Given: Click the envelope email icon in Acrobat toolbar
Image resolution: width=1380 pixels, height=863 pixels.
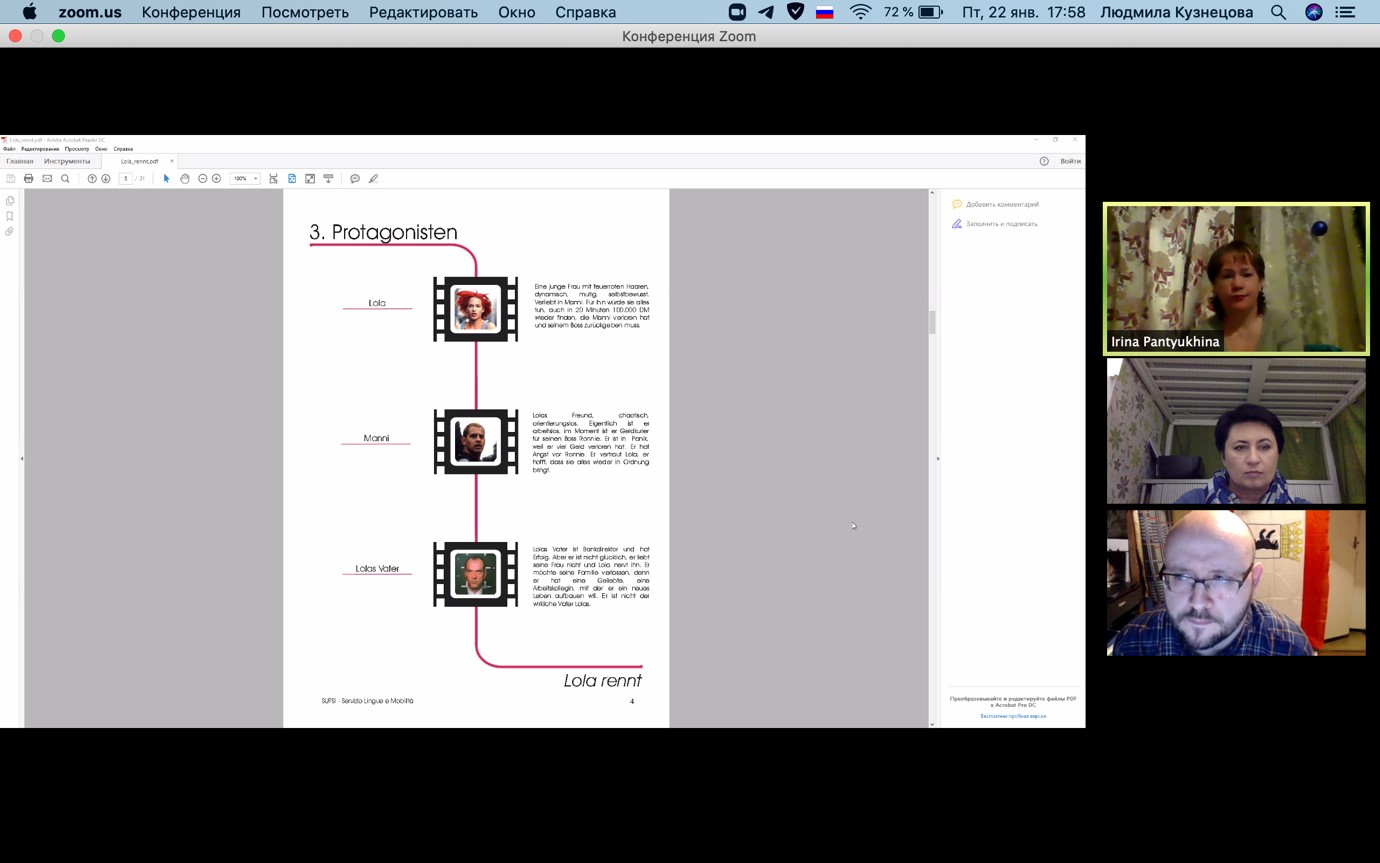Looking at the screenshot, I should coord(47,179).
